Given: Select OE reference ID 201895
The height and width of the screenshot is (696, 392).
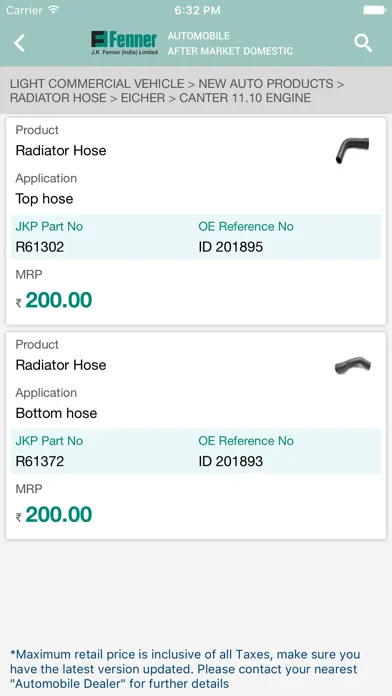Looking at the screenshot, I should [230, 247].
